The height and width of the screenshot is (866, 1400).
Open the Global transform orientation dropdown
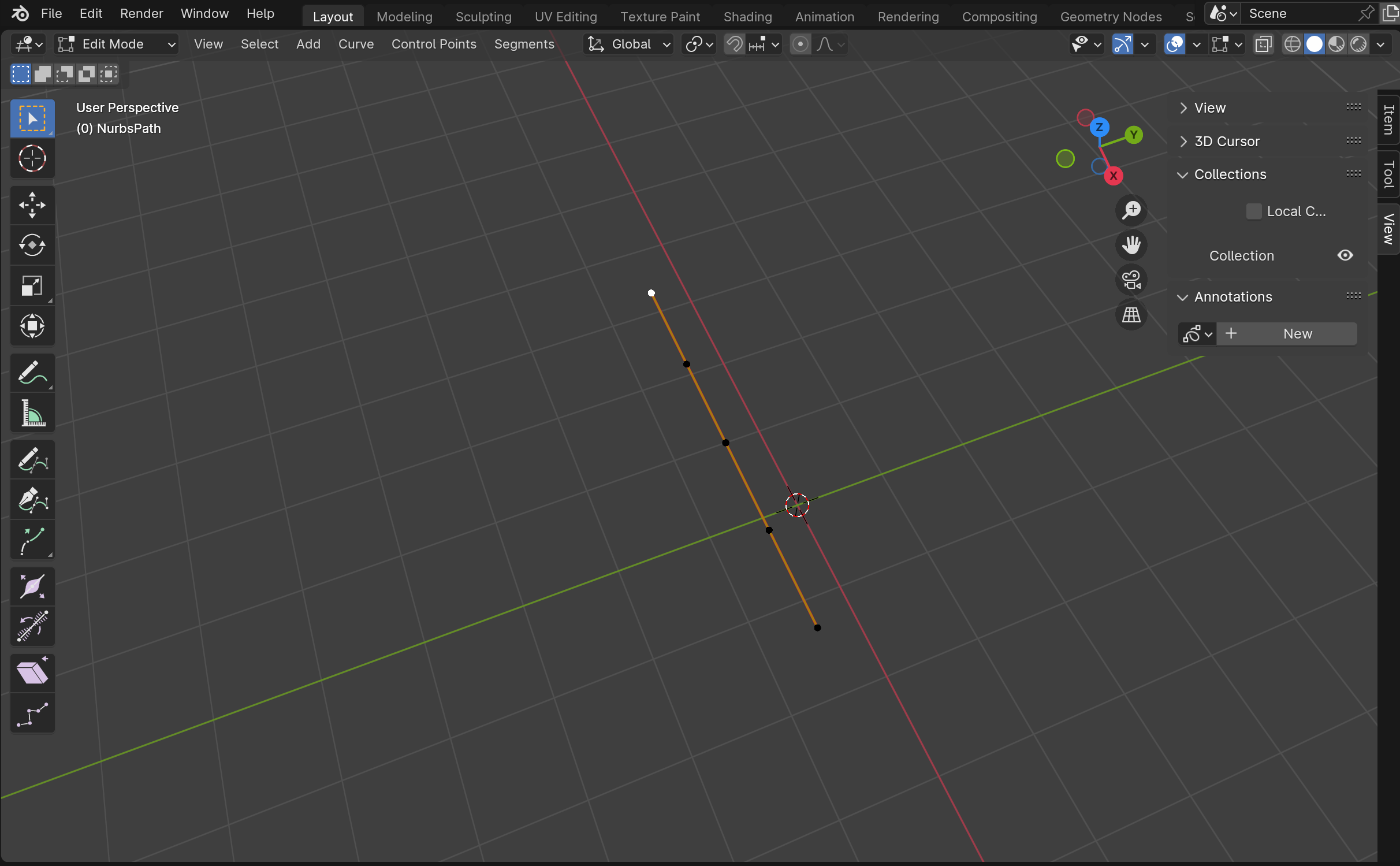(628, 44)
